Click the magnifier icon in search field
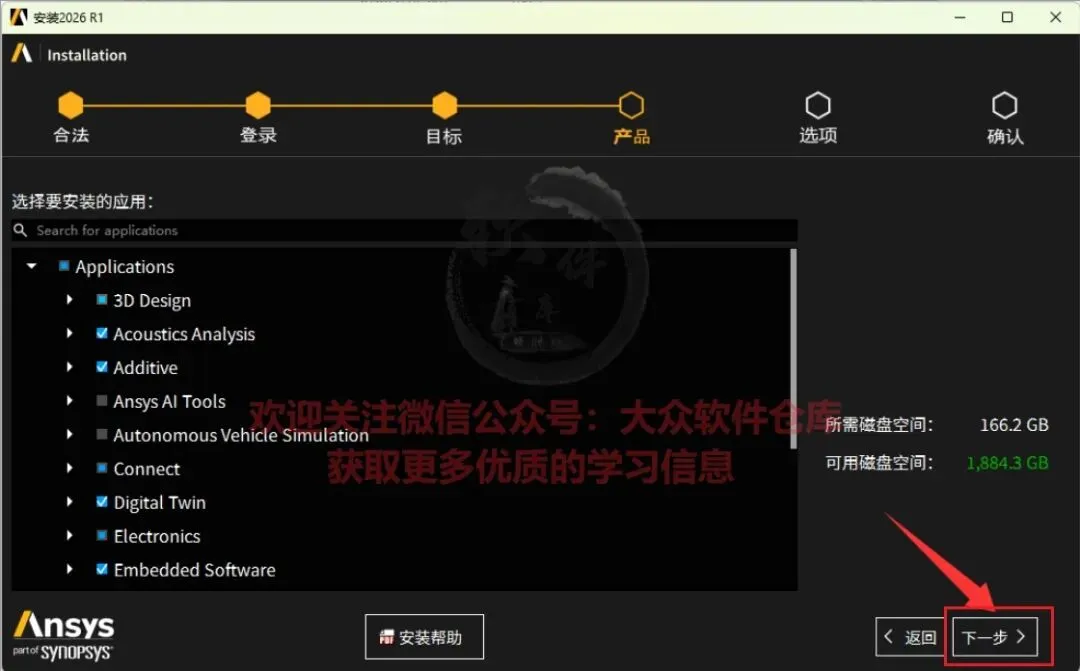 click(x=21, y=230)
